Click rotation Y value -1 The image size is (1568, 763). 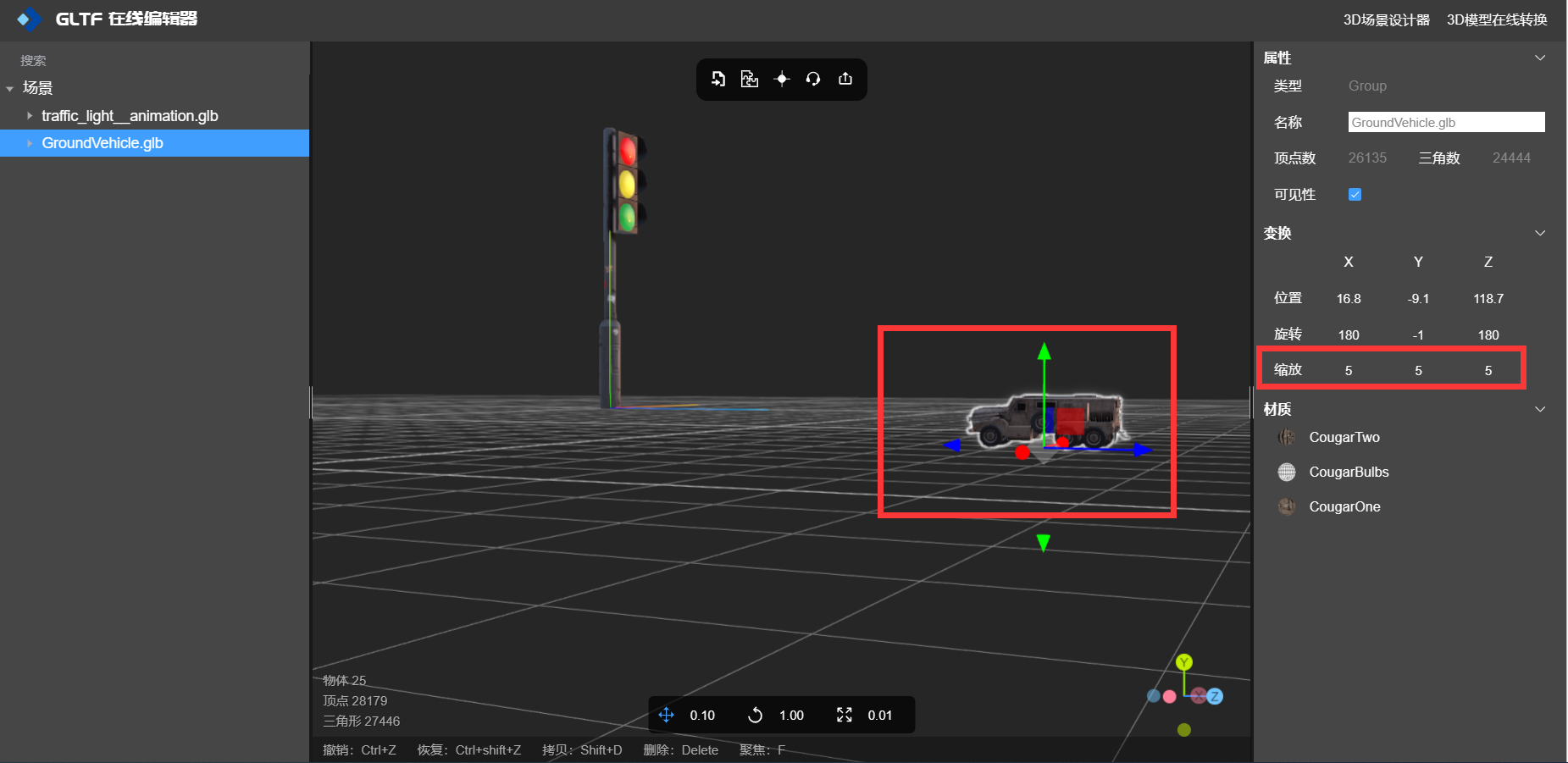[1418, 335]
